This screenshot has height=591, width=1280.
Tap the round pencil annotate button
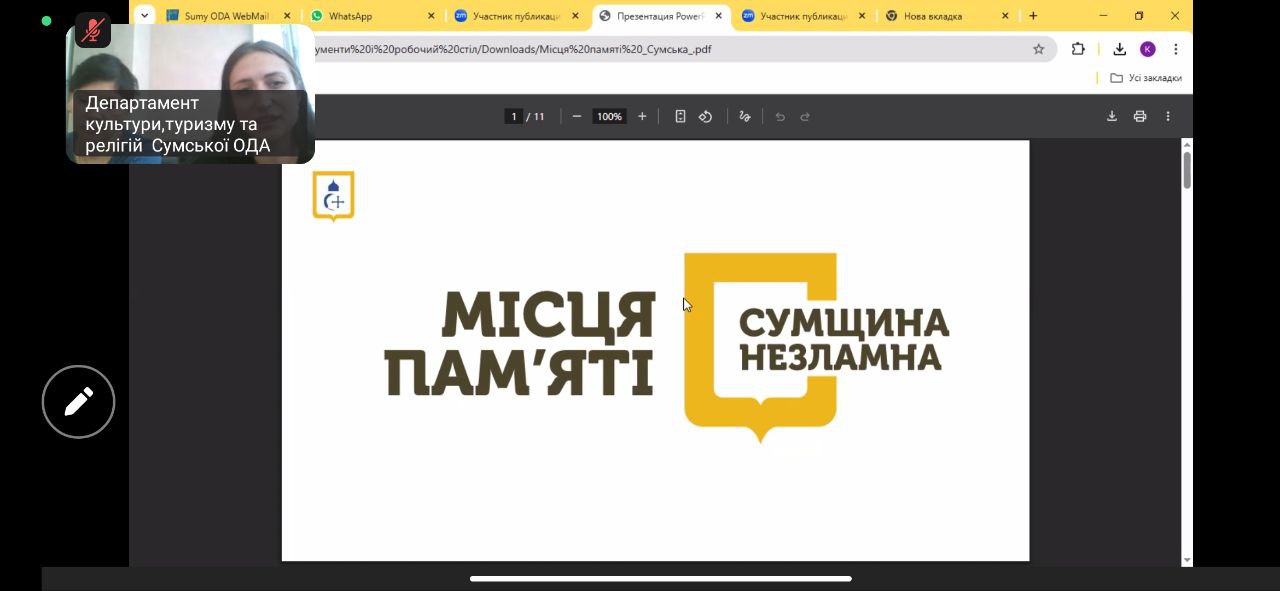click(x=79, y=401)
